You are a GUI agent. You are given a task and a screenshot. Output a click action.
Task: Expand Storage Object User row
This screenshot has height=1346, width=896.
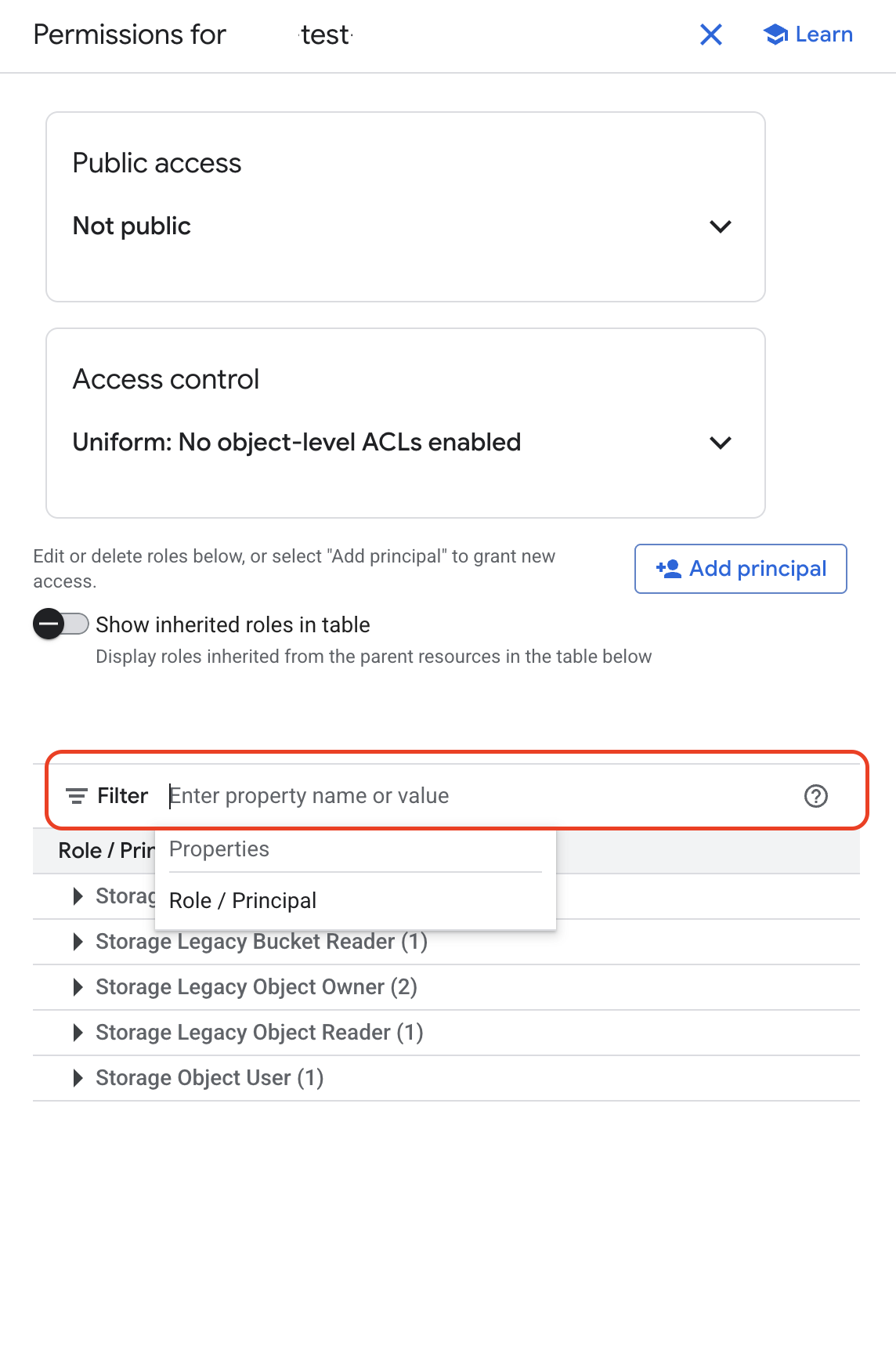pos(78,1078)
